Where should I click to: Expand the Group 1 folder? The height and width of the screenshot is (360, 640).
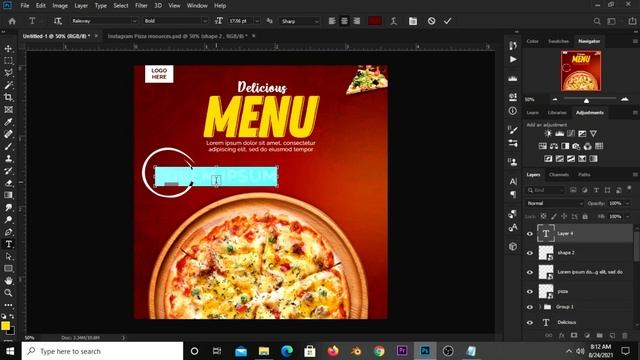click(x=540, y=307)
